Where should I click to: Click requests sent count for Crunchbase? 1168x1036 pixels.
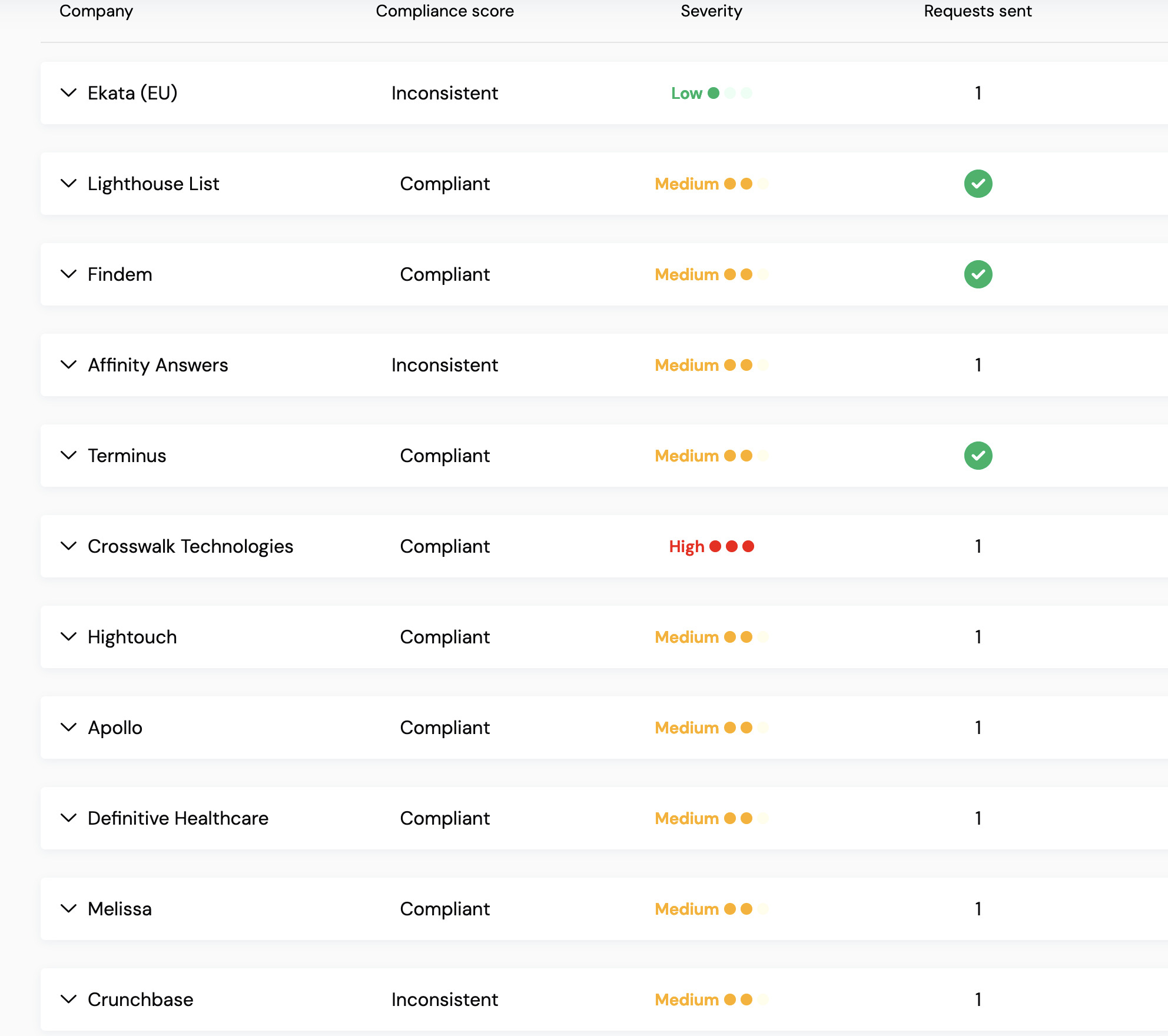[x=978, y=1000]
